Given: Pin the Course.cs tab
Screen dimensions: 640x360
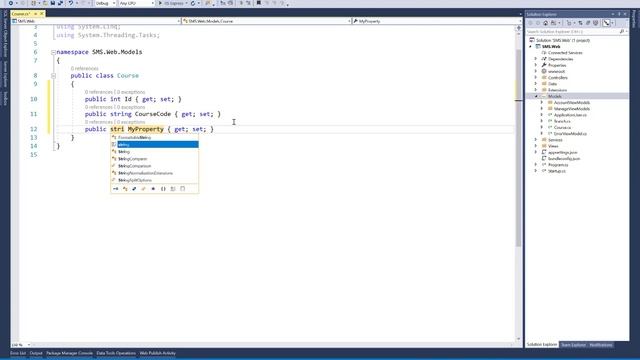Looking at the screenshot, I should 36,14.
